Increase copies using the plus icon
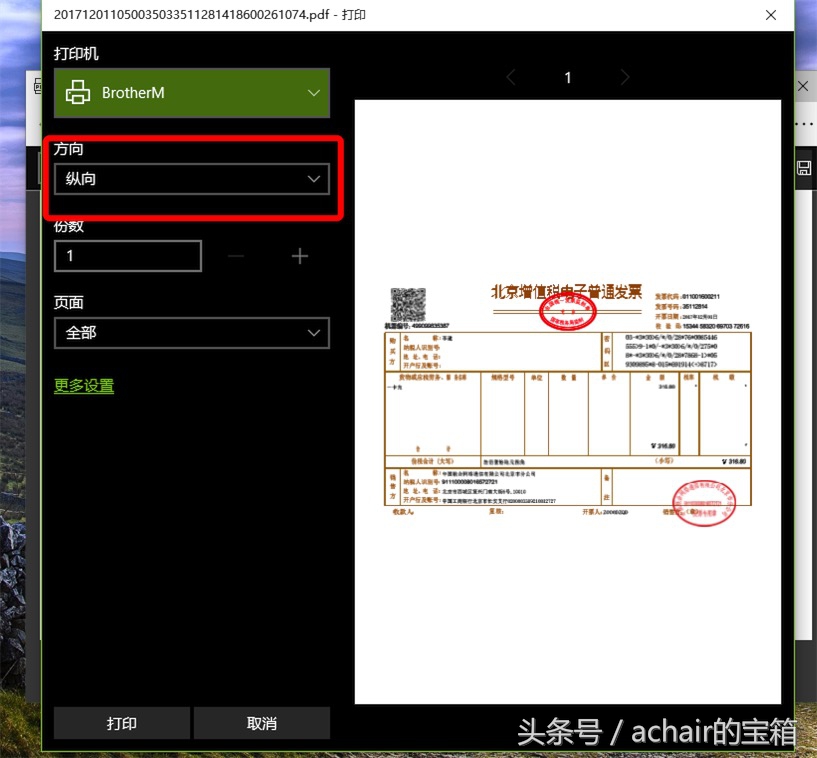The image size is (817, 758). (x=299, y=256)
